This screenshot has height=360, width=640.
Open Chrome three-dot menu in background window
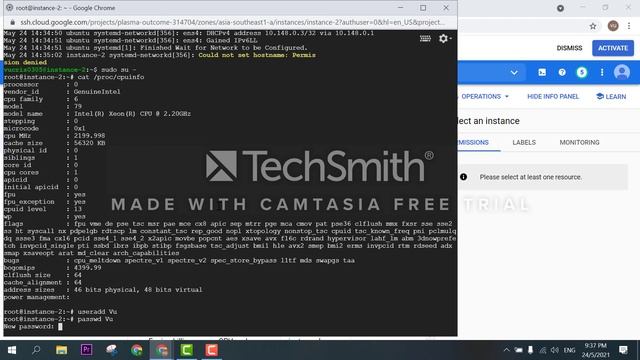[x=629, y=26]
